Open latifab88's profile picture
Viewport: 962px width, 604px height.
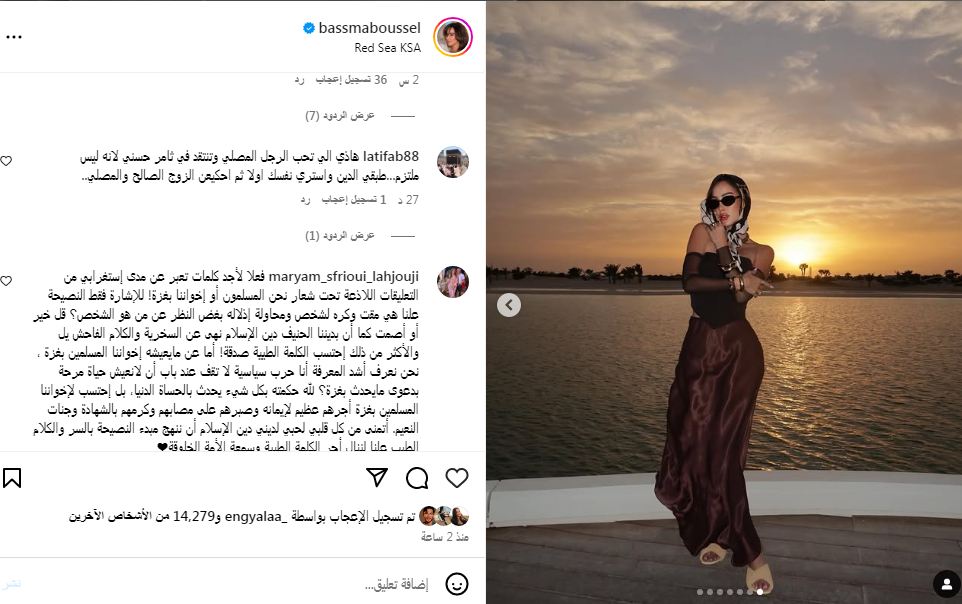(x=453, y=162)
